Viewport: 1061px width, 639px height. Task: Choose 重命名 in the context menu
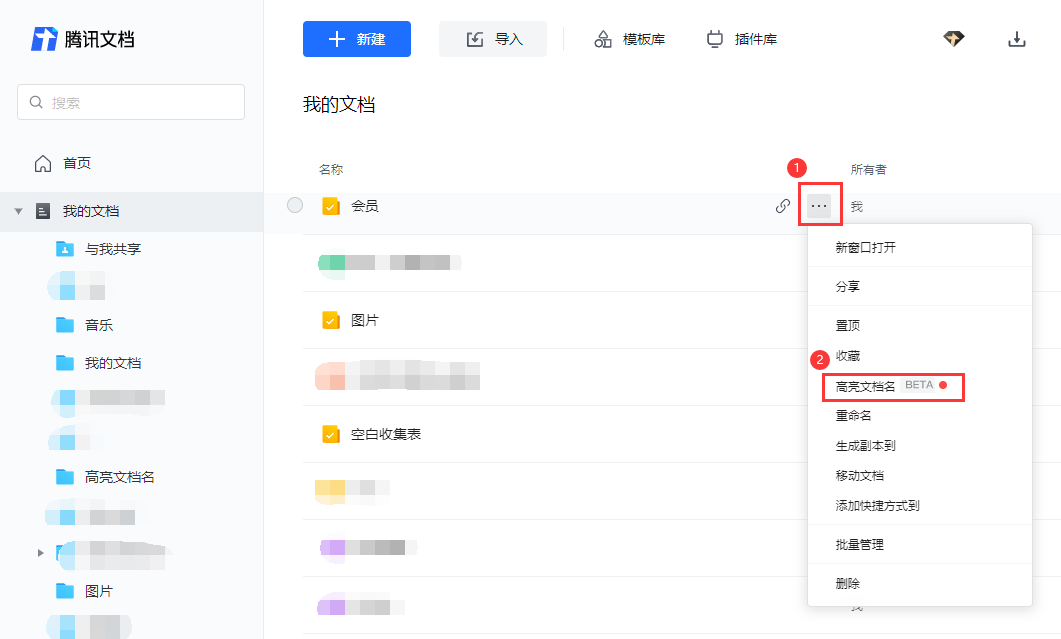click(847, 415)
